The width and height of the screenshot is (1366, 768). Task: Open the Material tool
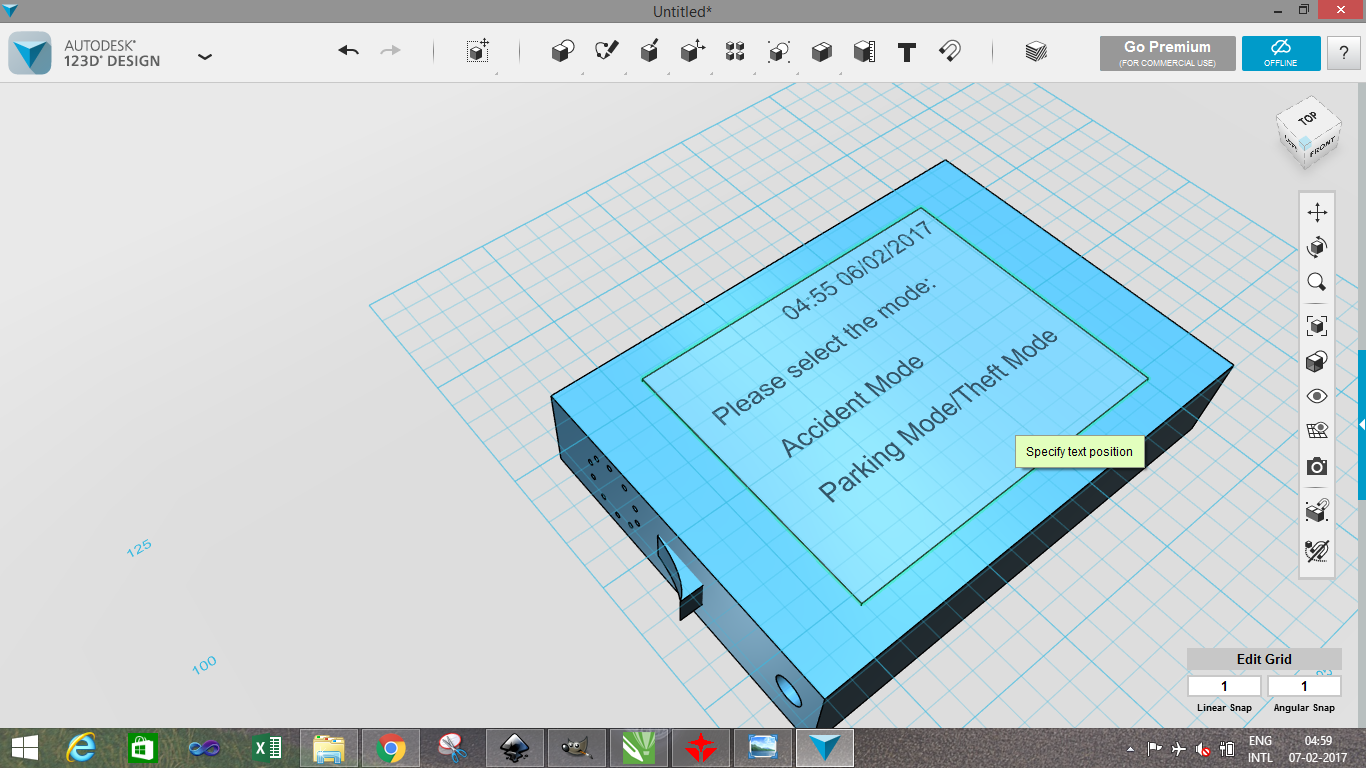coord(1036,52)
